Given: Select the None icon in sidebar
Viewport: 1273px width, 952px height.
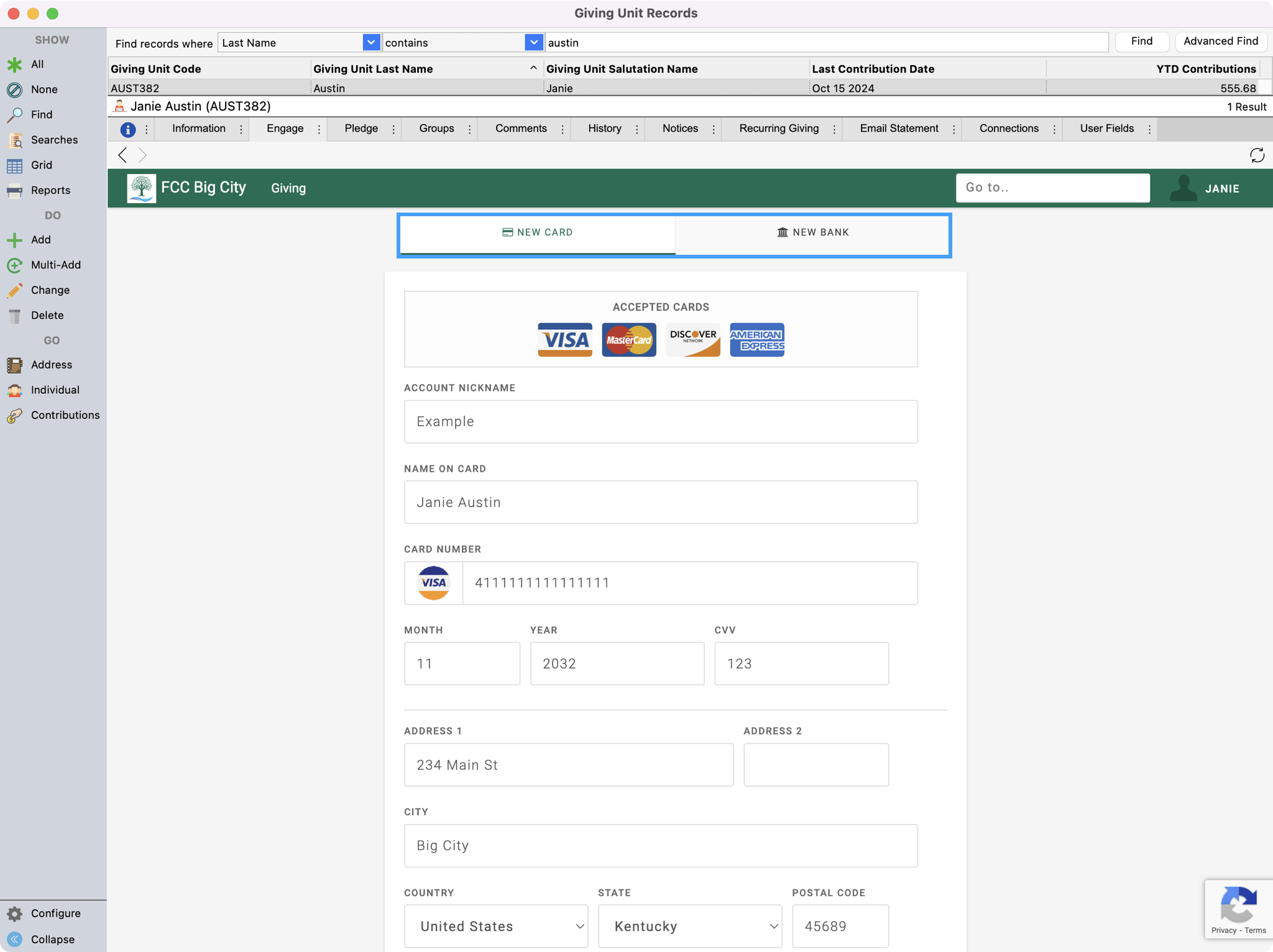Looking at the screenshot, I should coord(15,89).
